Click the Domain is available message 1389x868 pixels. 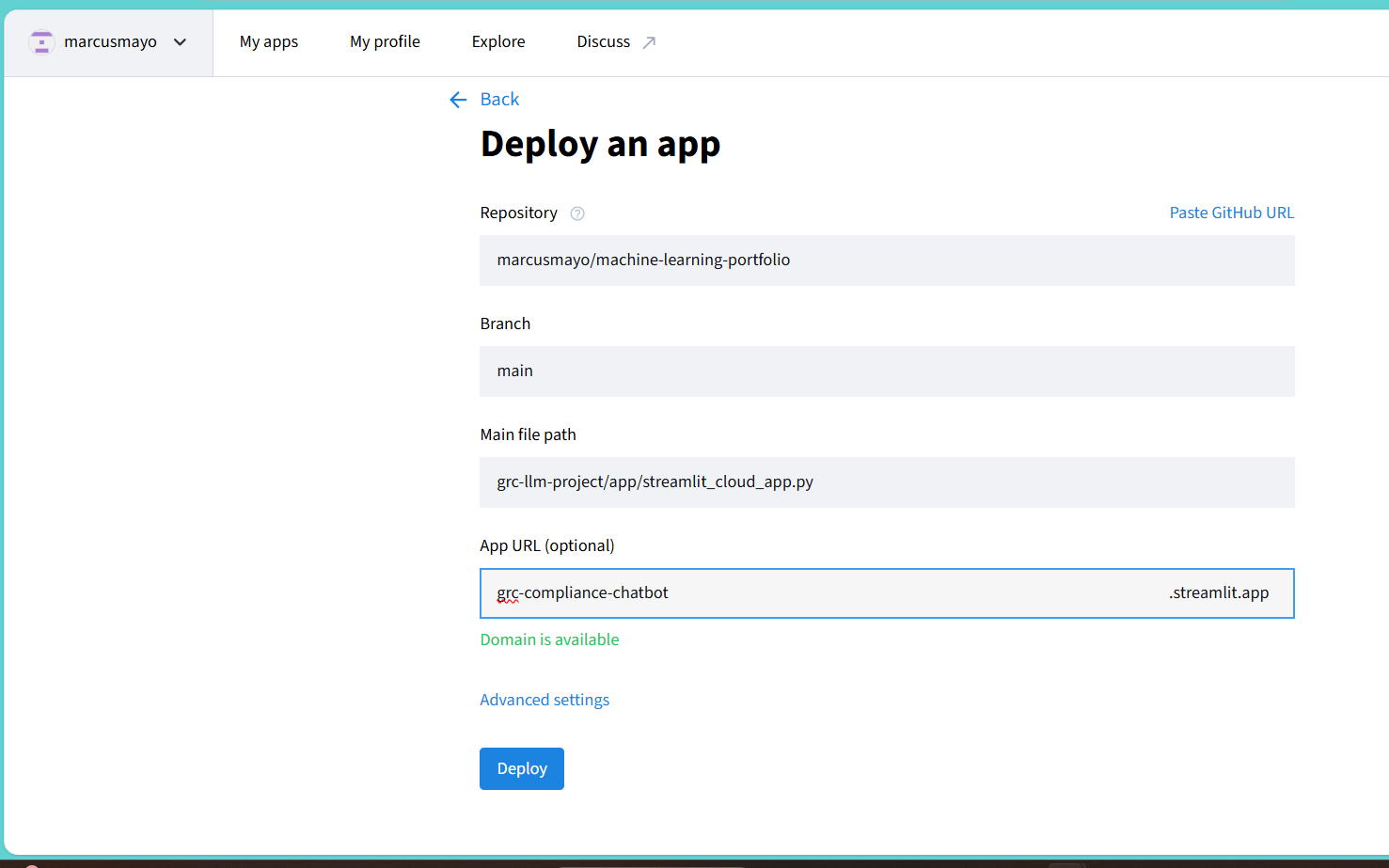[x=549, y=639]
